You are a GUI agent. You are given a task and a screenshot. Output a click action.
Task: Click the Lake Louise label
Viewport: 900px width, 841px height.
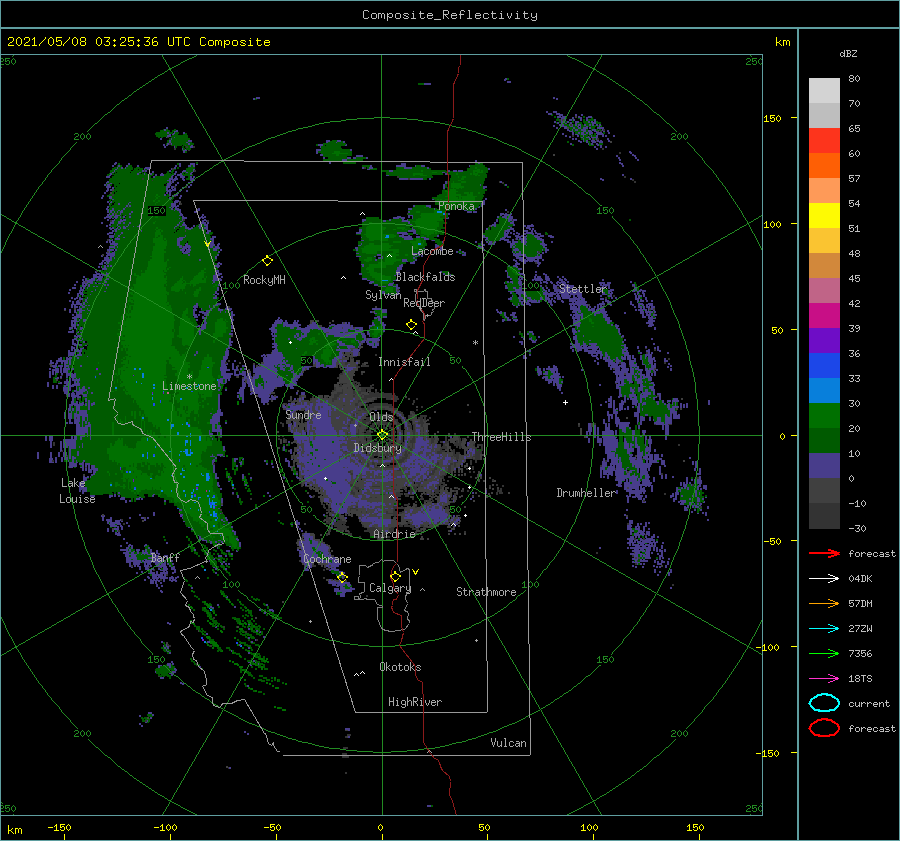[x=77, y=491]
